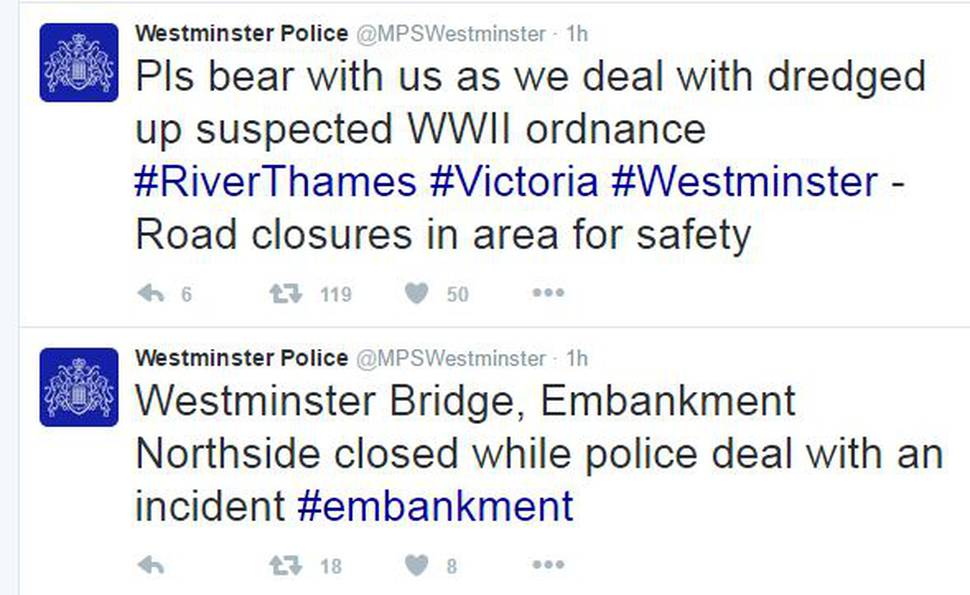Retweet the dredged up ordnance tweet
970x595 pixels.
tap(286, 293)
